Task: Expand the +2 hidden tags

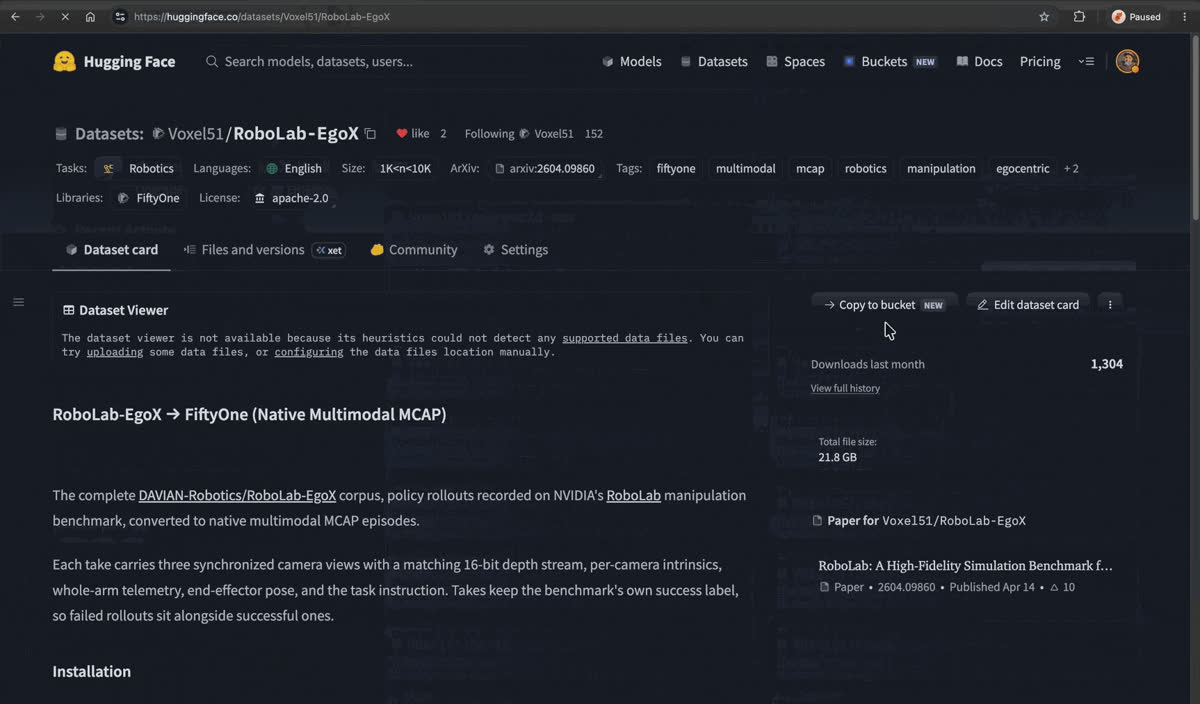Action: click(x=1071, y=169)
